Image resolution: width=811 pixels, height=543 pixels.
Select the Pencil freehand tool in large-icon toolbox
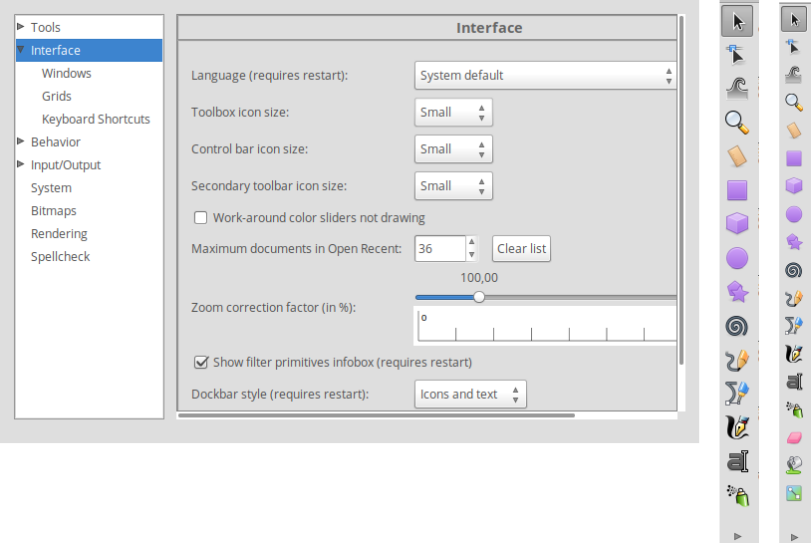click(x=737, y=360)
